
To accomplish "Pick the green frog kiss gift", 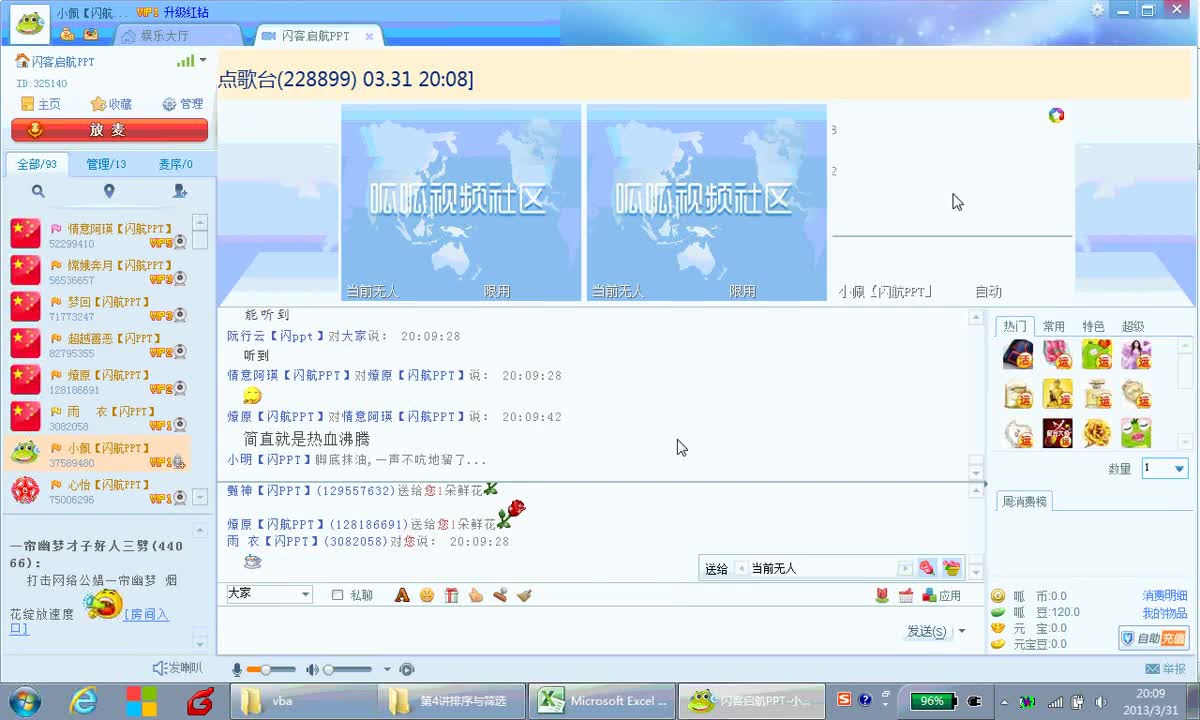I will click(1136, 433).
